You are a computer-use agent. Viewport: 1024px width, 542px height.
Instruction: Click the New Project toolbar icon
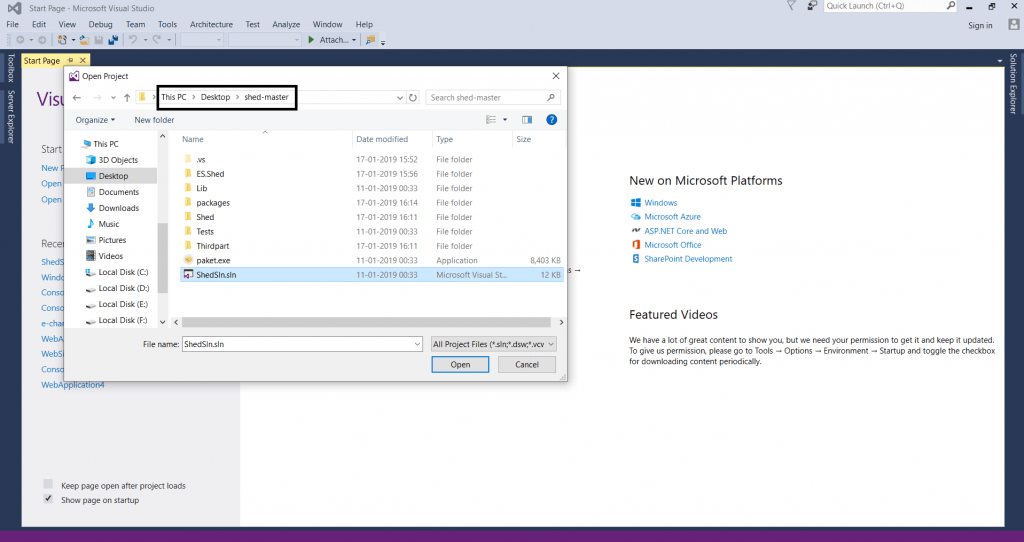(62, 40)
